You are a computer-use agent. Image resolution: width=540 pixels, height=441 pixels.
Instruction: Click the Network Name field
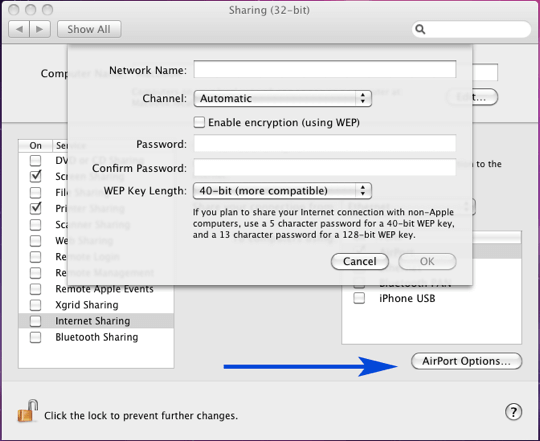coord(325,69)
